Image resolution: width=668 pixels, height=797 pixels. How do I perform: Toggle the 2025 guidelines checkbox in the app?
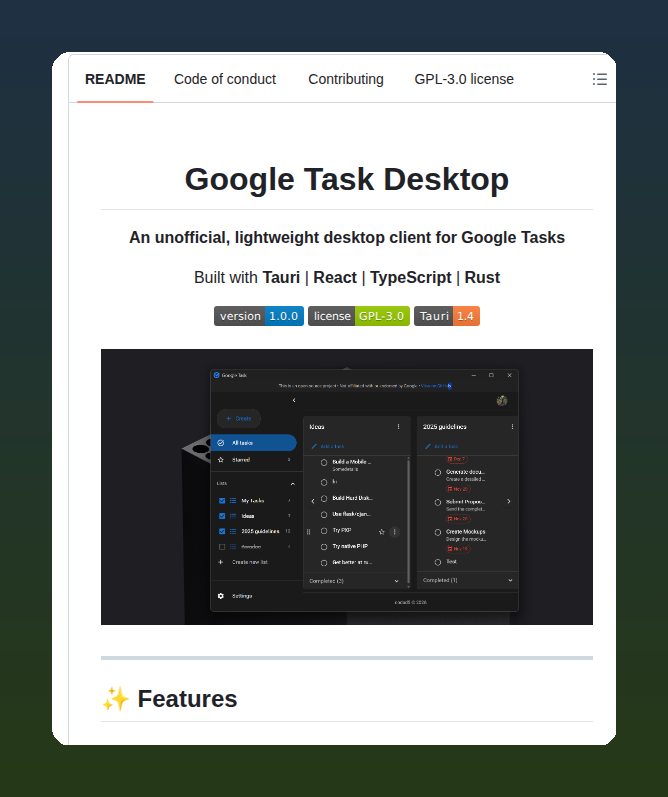coord(222,531)
